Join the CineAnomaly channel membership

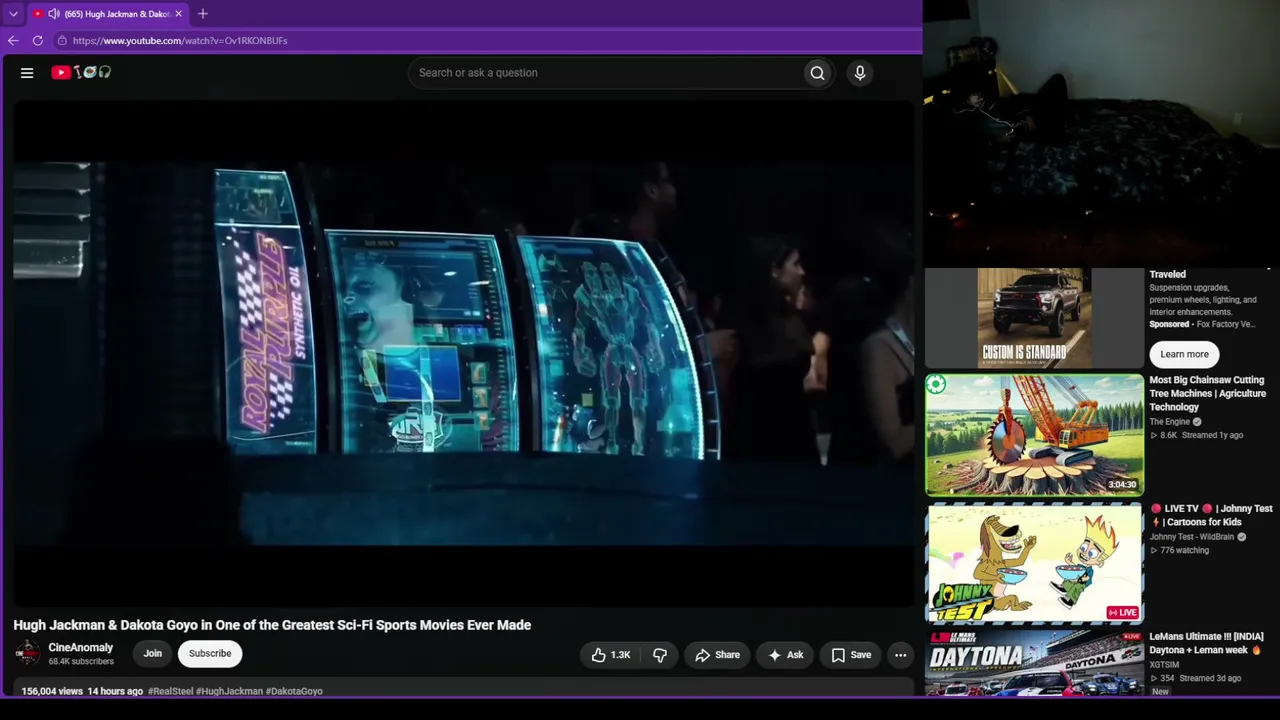point(152,654)
